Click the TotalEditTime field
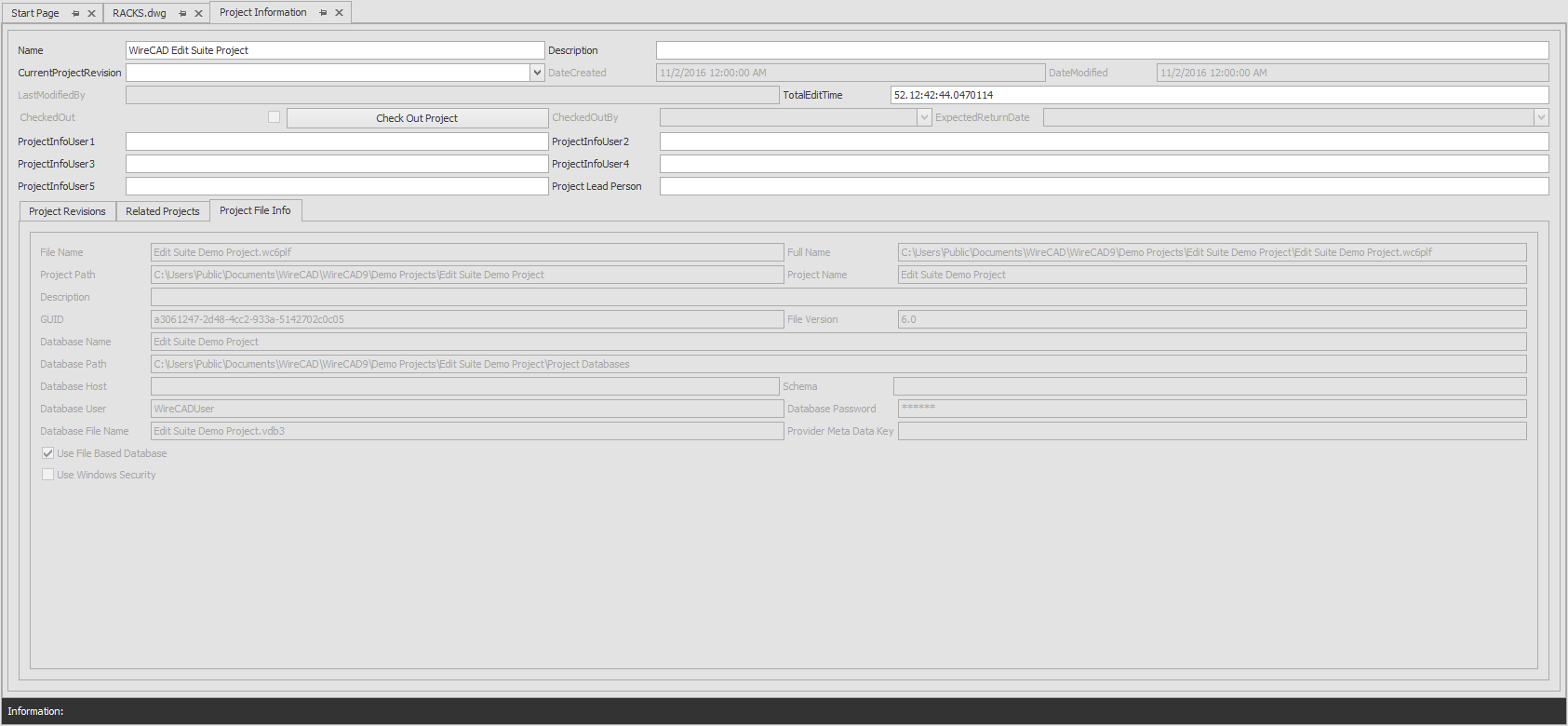The width and height of the screenshot is (1568, 726). click(1220, 95)
